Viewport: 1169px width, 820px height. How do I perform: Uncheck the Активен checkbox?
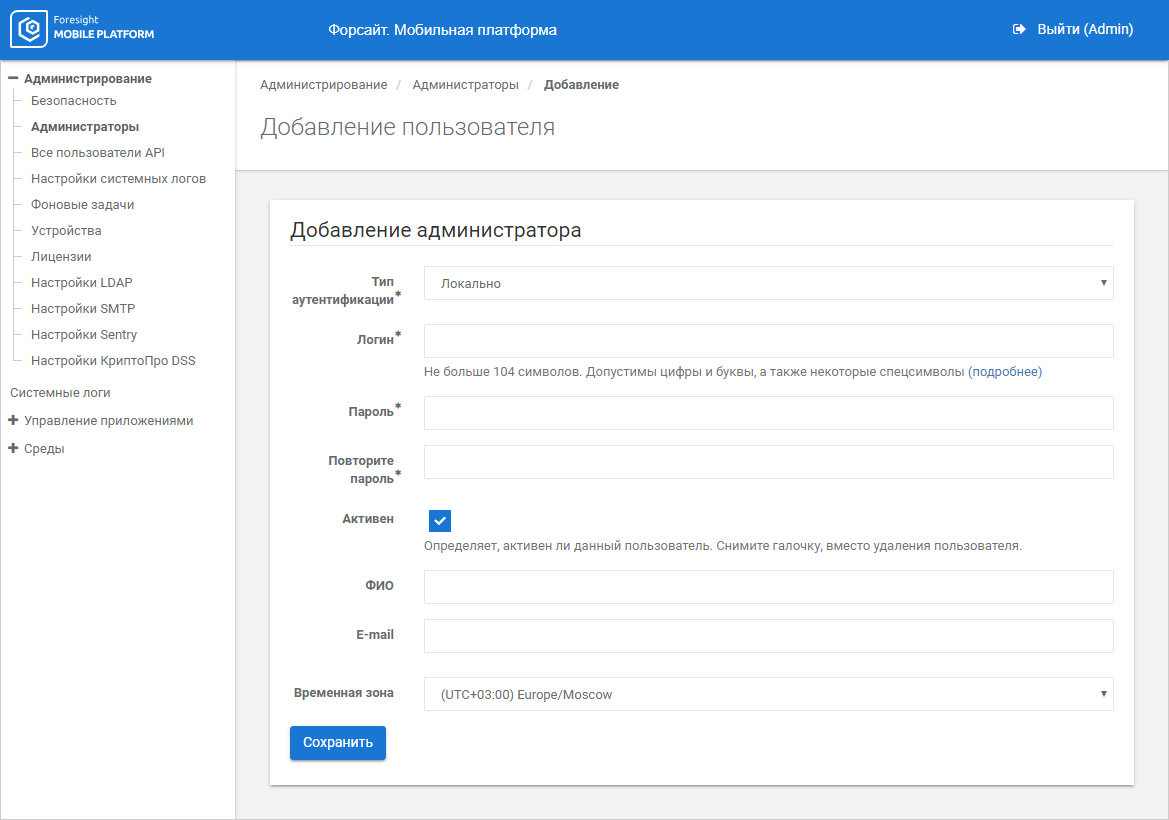click(439, 521)
